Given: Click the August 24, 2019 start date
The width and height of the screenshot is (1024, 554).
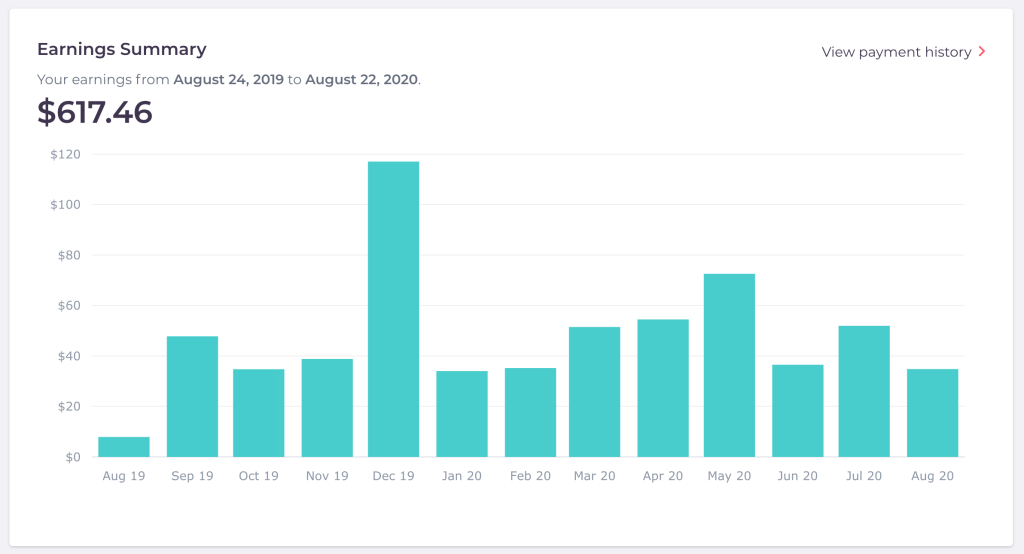Looking at the screenshot, I should [x=228, y=79].
